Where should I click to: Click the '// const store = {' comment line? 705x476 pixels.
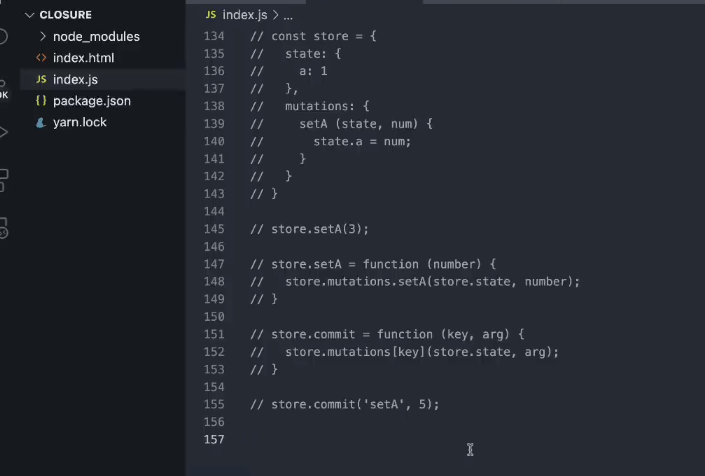pos(313,36)
